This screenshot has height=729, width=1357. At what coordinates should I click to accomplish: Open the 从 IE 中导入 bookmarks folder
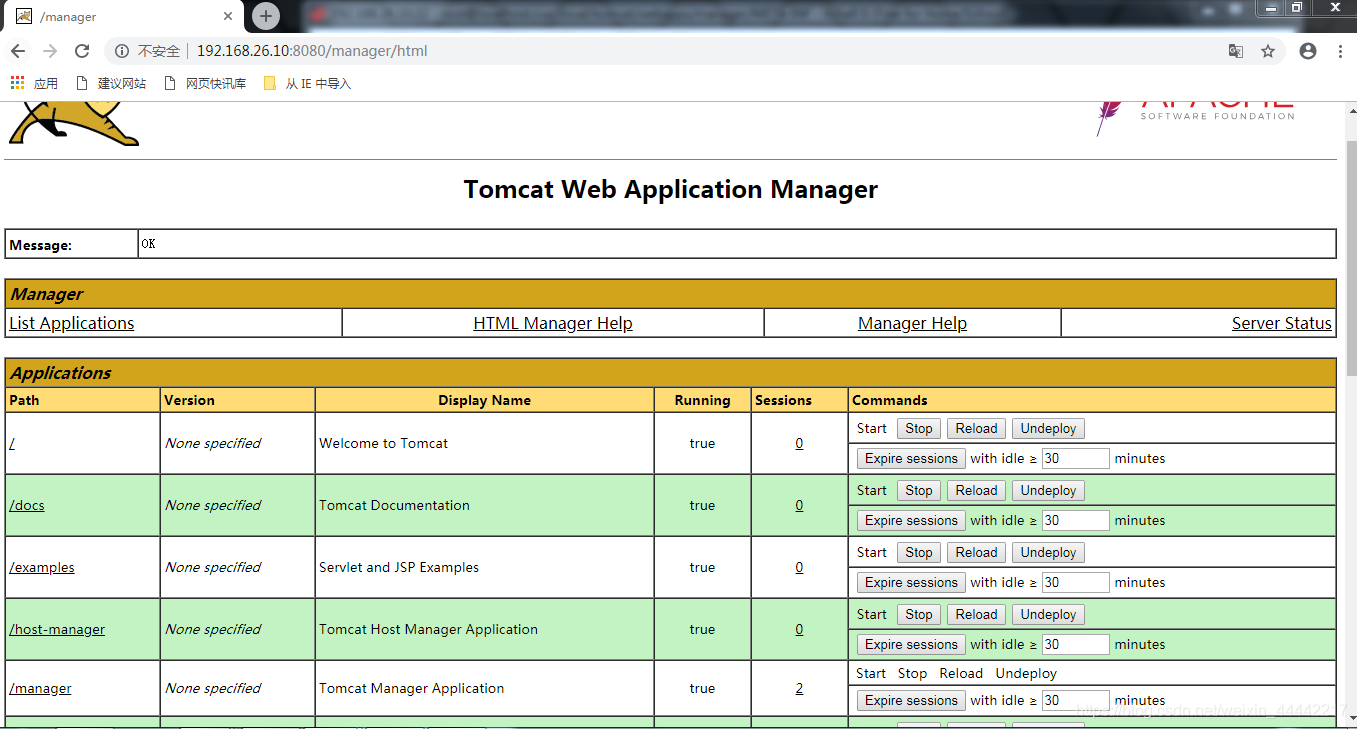tap(307, 84)
